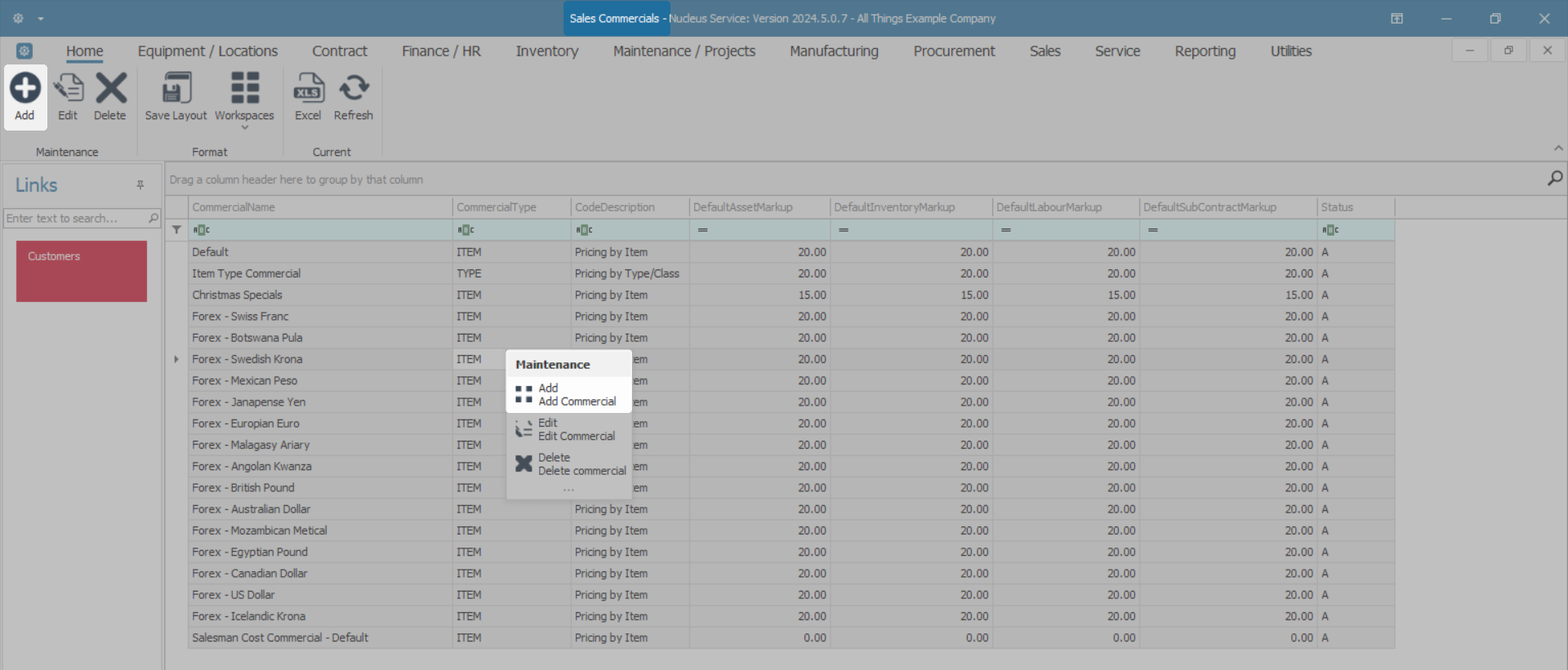
Task: Select the Forex - Egyptian Pound row
Action: pyautogui.click(x=791, y=552)
